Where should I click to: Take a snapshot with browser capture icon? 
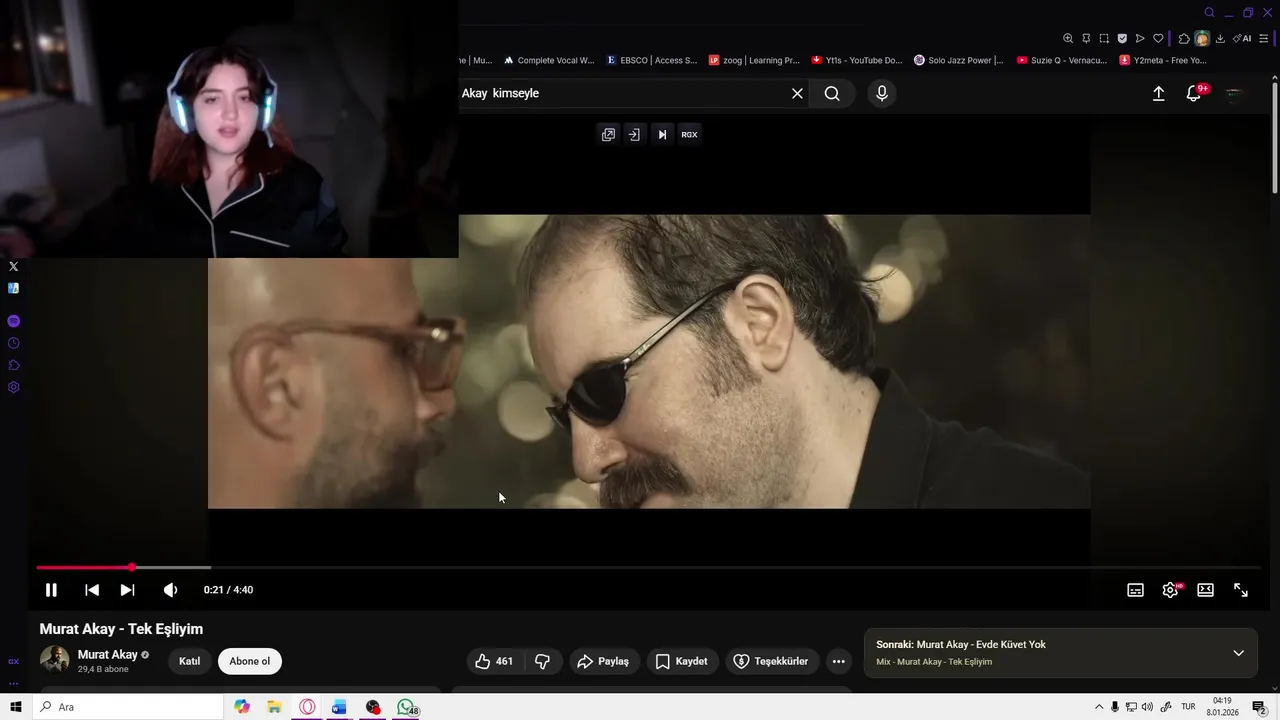coord(1104,38)
